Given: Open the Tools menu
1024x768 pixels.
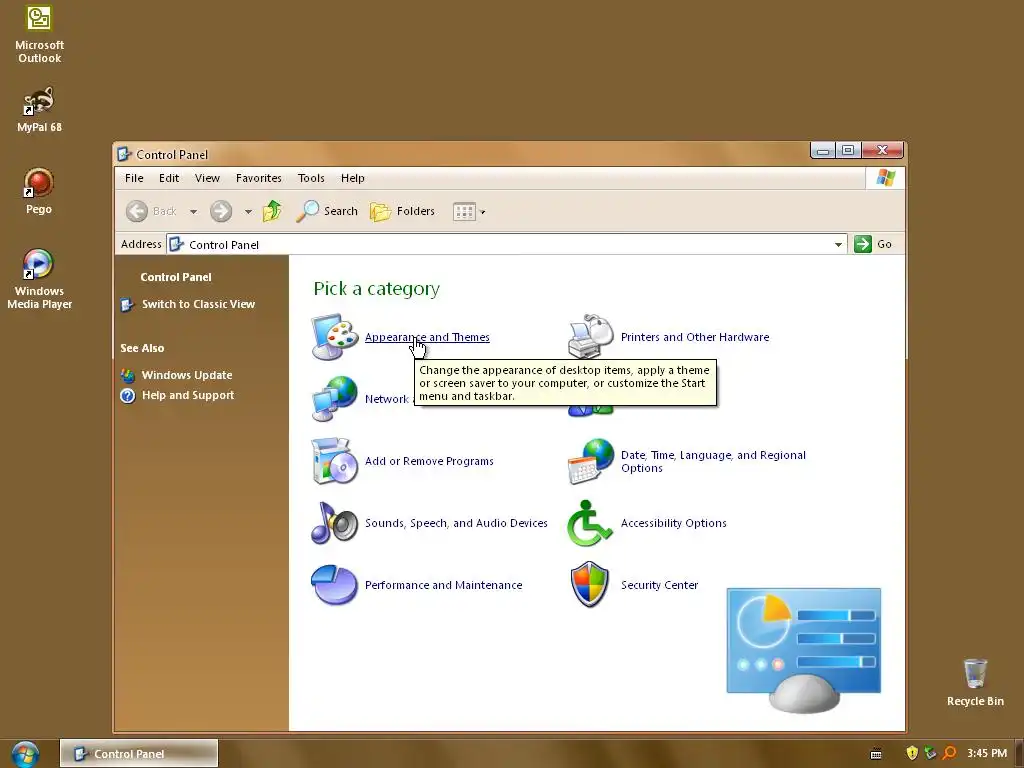Looking at the screenshot, I should (x=311, y=178).
